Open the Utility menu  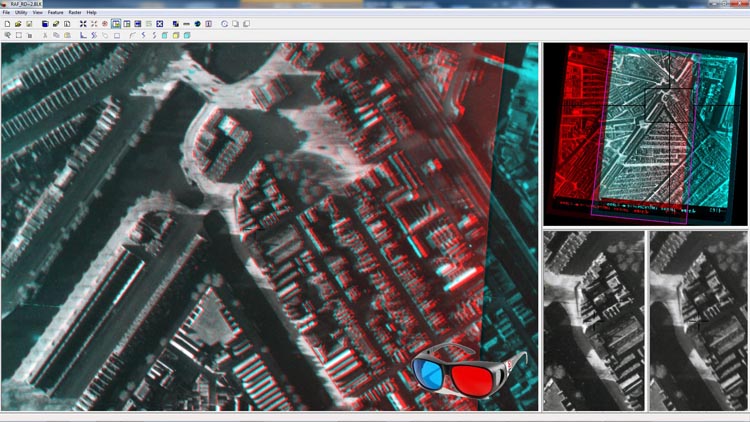point(21,12)
